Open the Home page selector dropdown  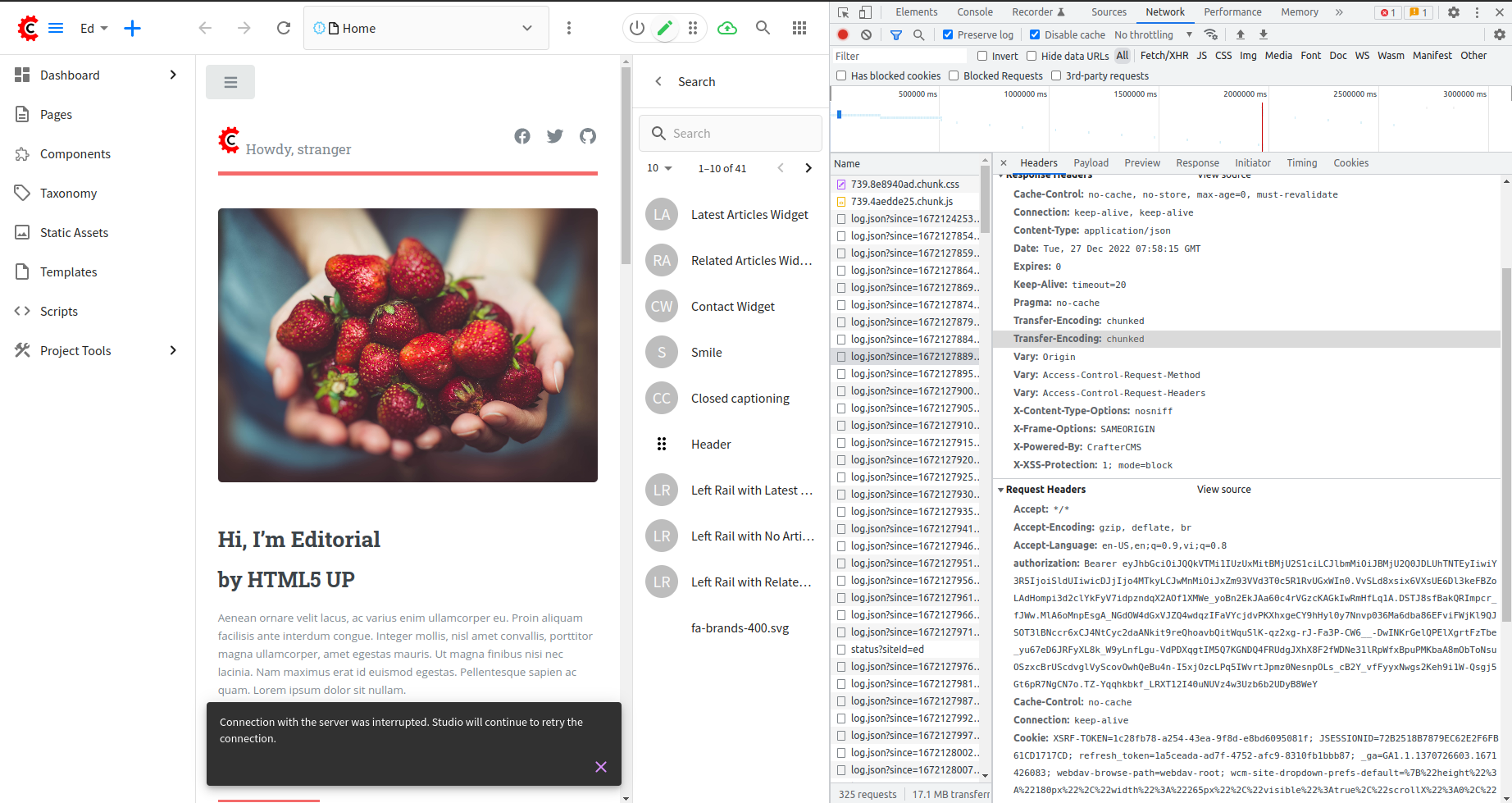[526, 27]
